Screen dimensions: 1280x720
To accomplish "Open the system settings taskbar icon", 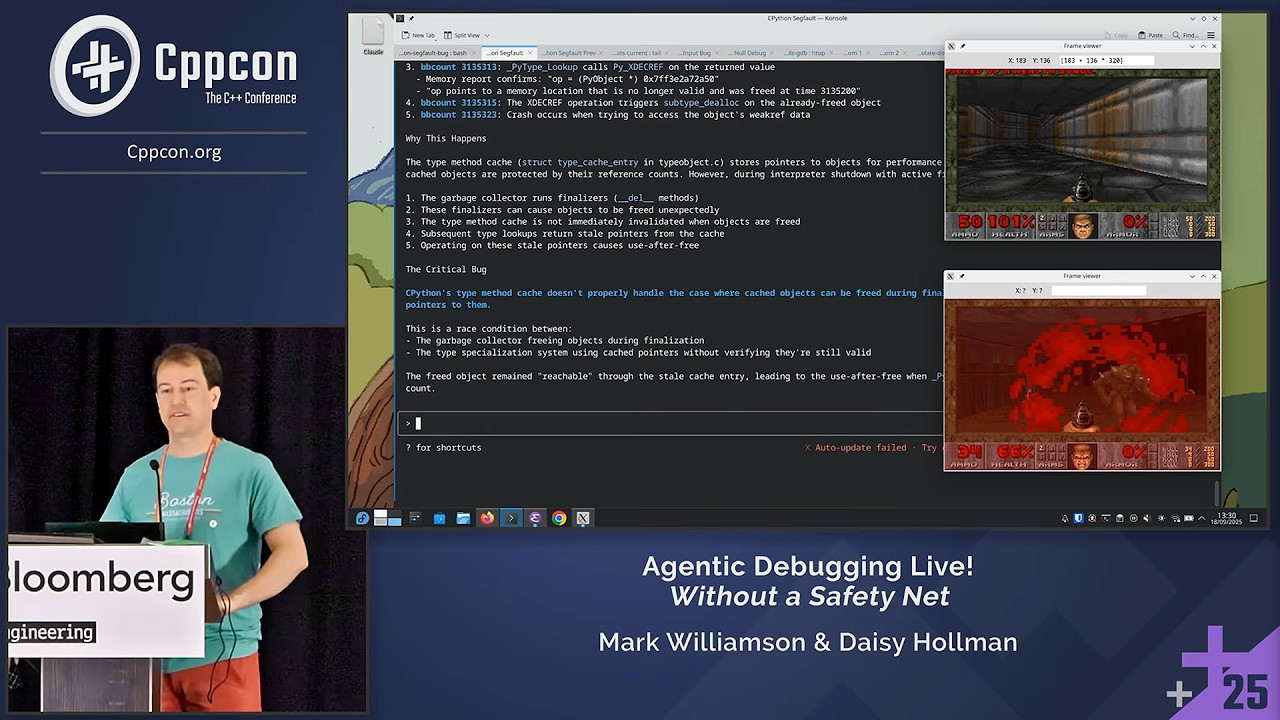I will tap(415, 518).
